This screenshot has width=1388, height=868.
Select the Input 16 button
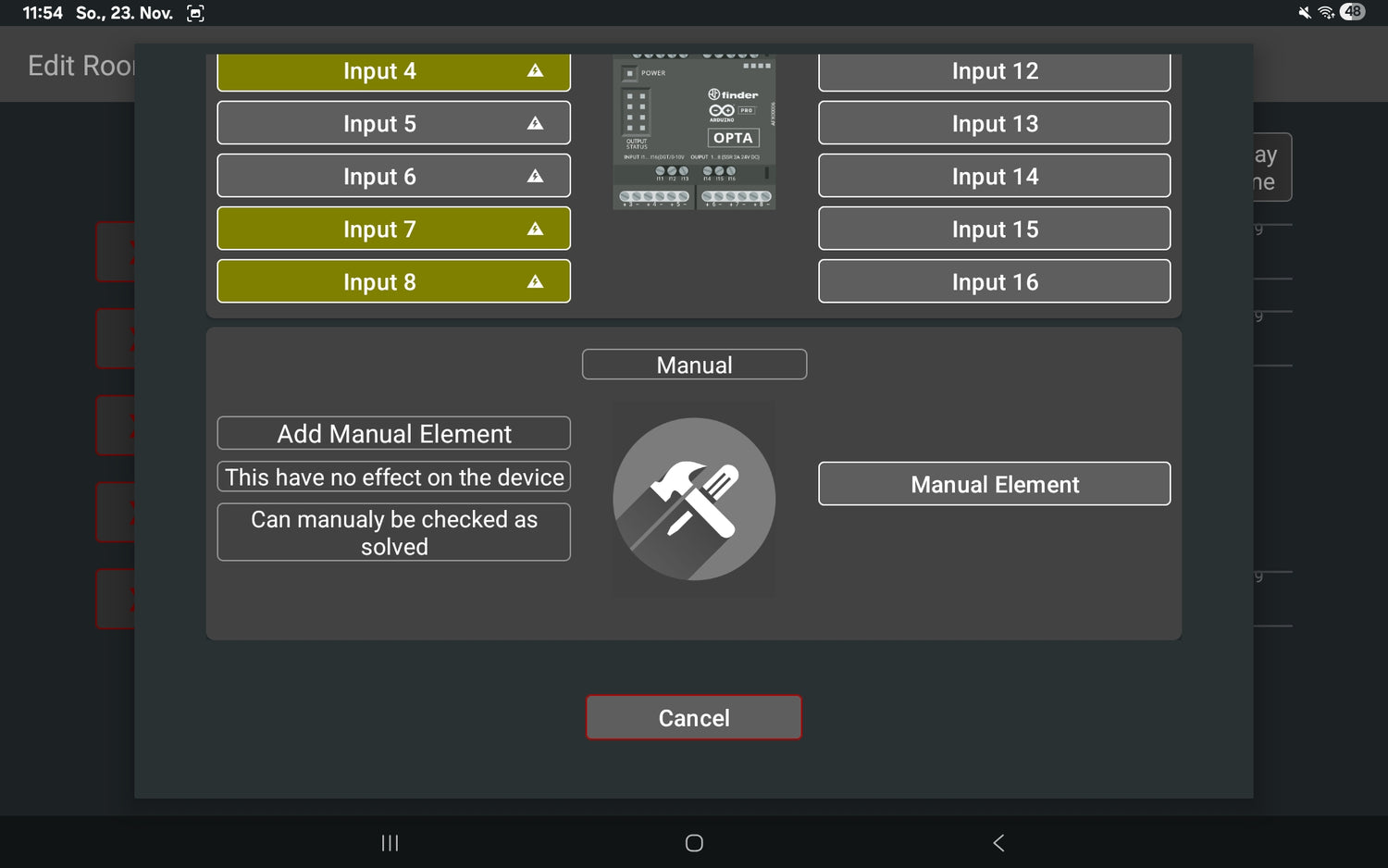pyautogui.click(x=994, y=281)
